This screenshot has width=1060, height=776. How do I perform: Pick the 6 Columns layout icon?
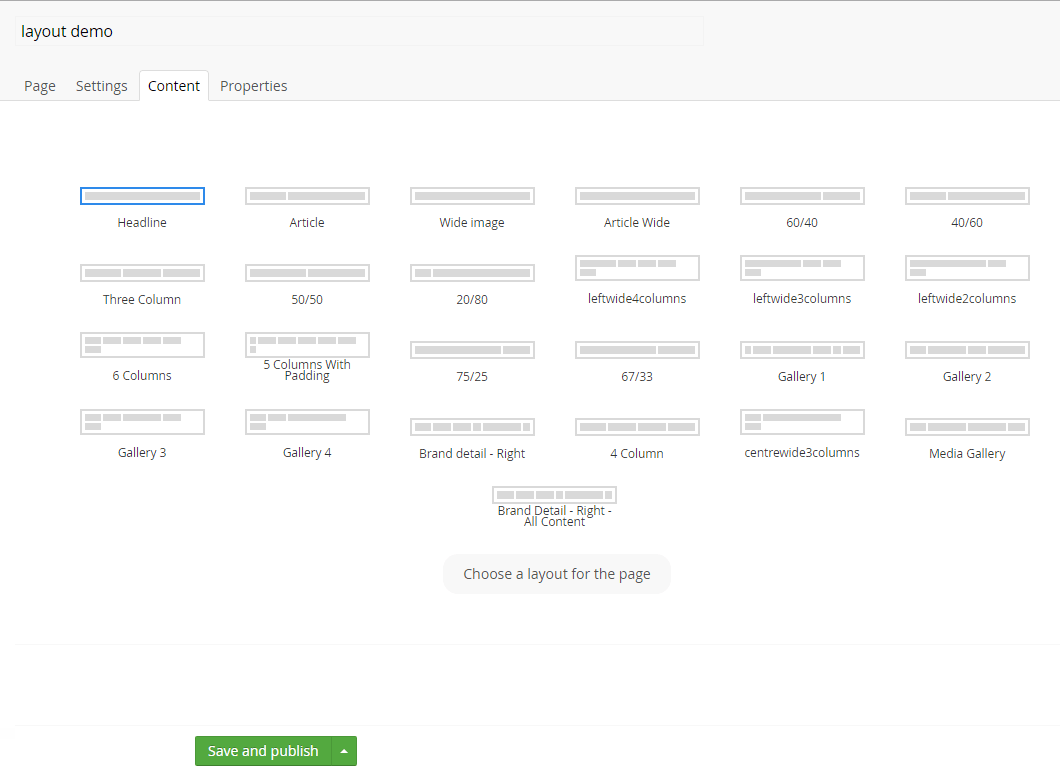[142, 345]
